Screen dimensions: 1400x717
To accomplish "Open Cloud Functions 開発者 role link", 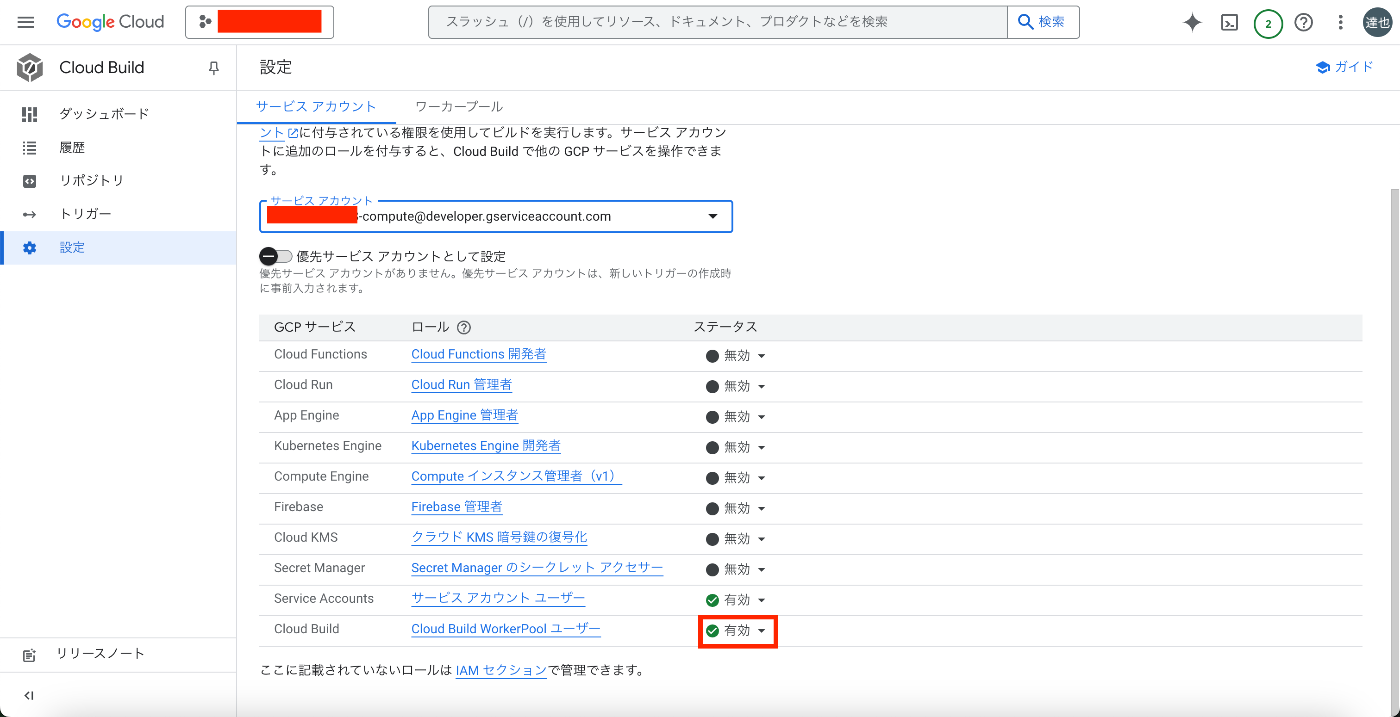I will [x=479, y=355].
